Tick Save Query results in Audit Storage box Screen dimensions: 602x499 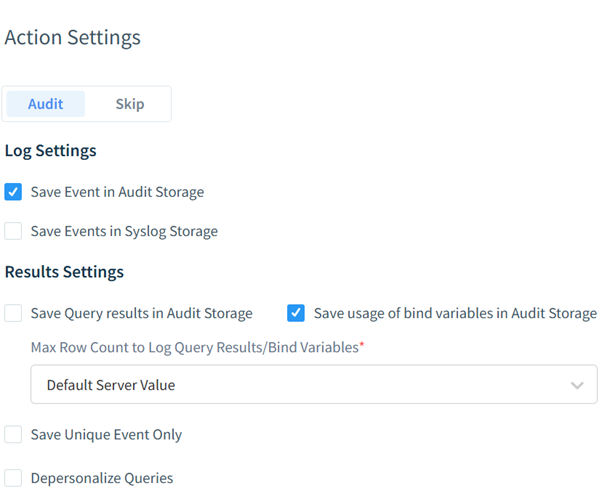pyautogui.click(x=13, y=313)
